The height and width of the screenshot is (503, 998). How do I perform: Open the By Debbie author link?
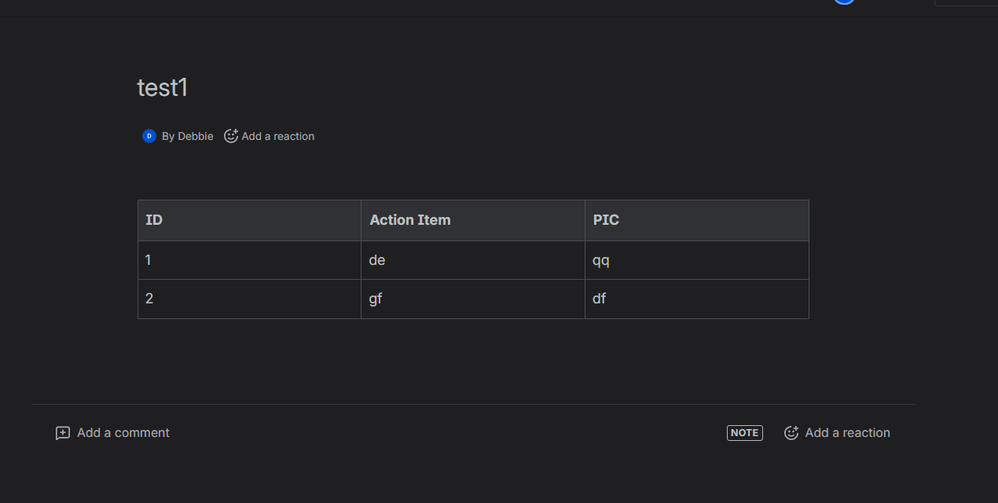[x=187, y=136]
